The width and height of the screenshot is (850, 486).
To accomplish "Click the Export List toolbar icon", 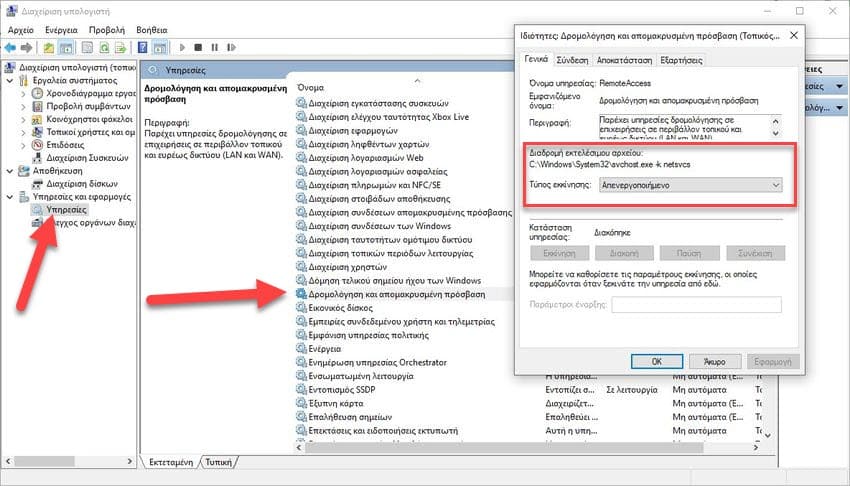I will 120,48.
